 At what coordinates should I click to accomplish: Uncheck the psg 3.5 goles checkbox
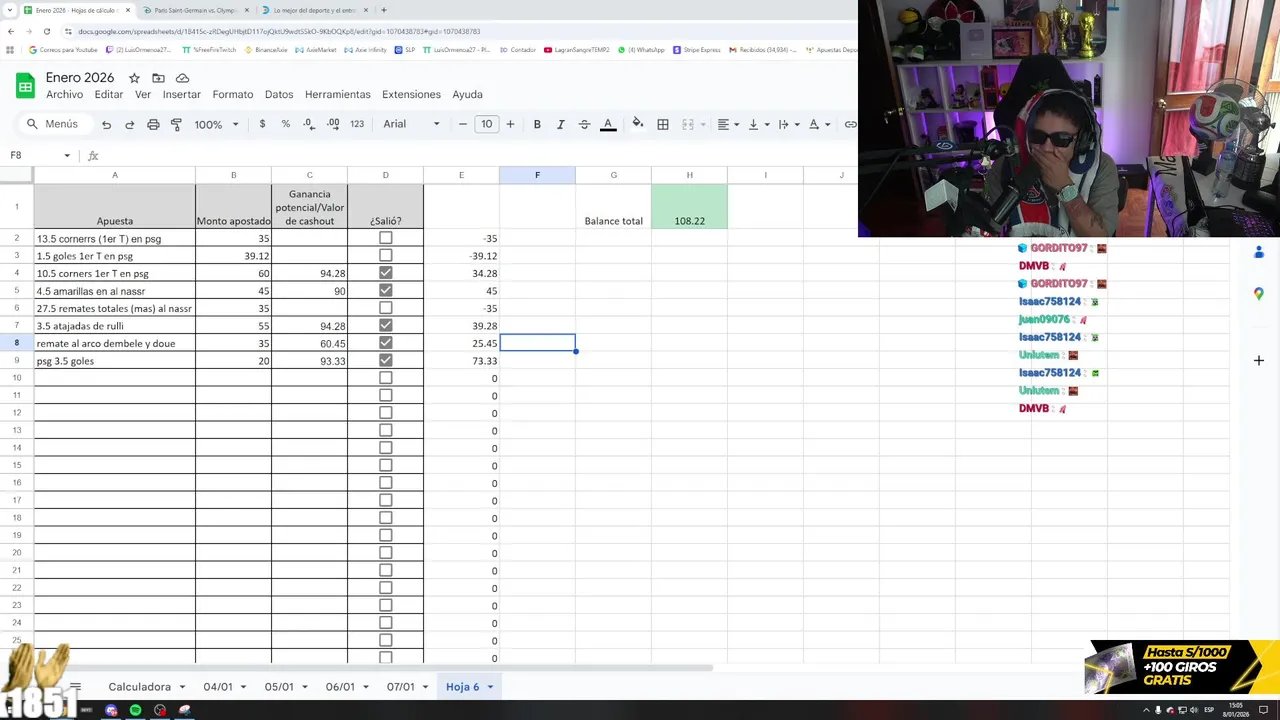tap(385, 361)
